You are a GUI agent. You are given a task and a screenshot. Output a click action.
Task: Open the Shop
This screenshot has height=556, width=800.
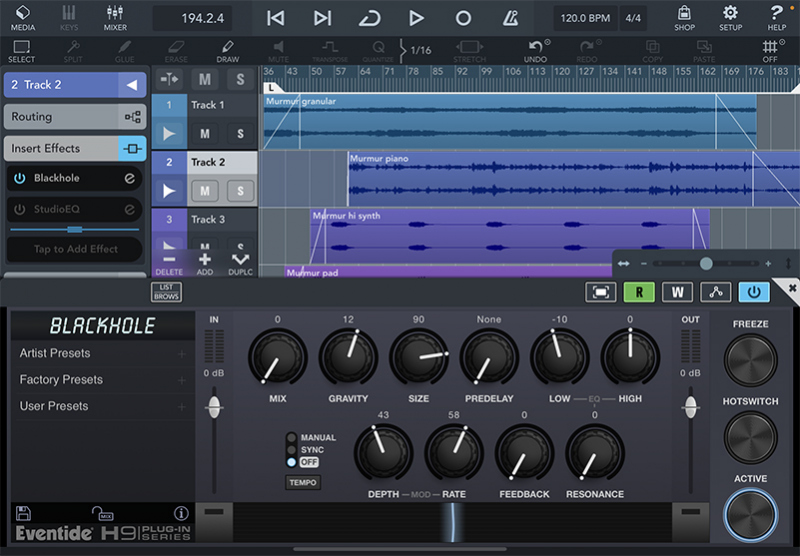point(684,17)
